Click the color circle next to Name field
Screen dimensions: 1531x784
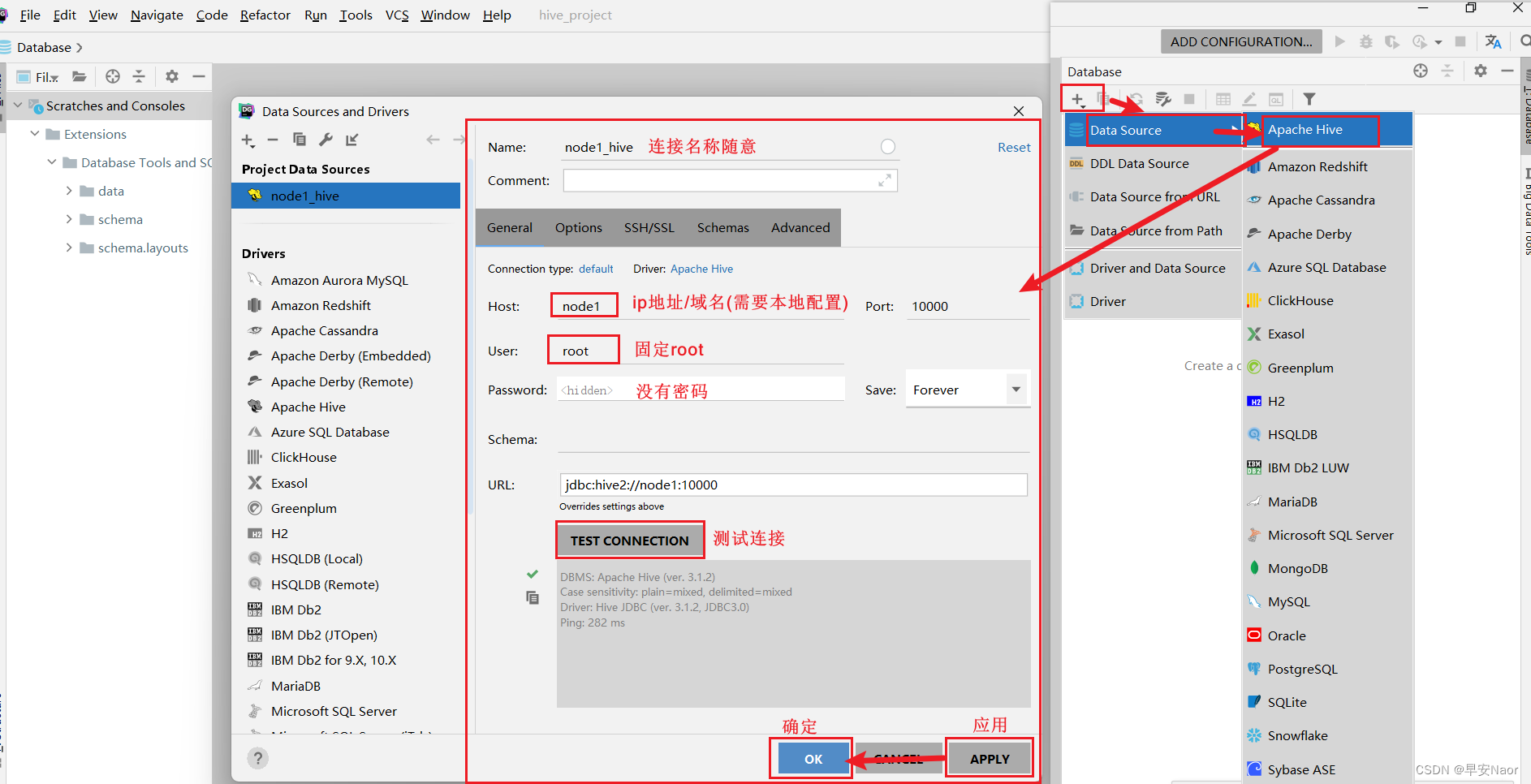click(888, 146)
